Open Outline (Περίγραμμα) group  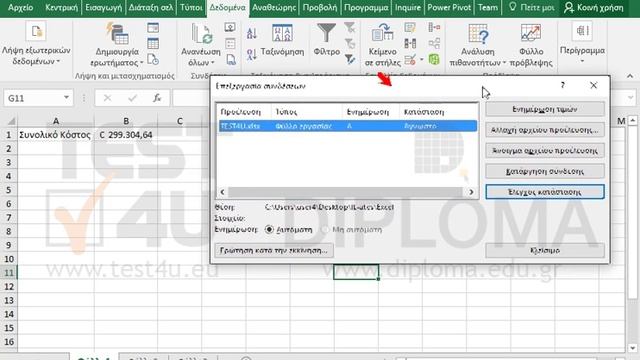(582, 43)
